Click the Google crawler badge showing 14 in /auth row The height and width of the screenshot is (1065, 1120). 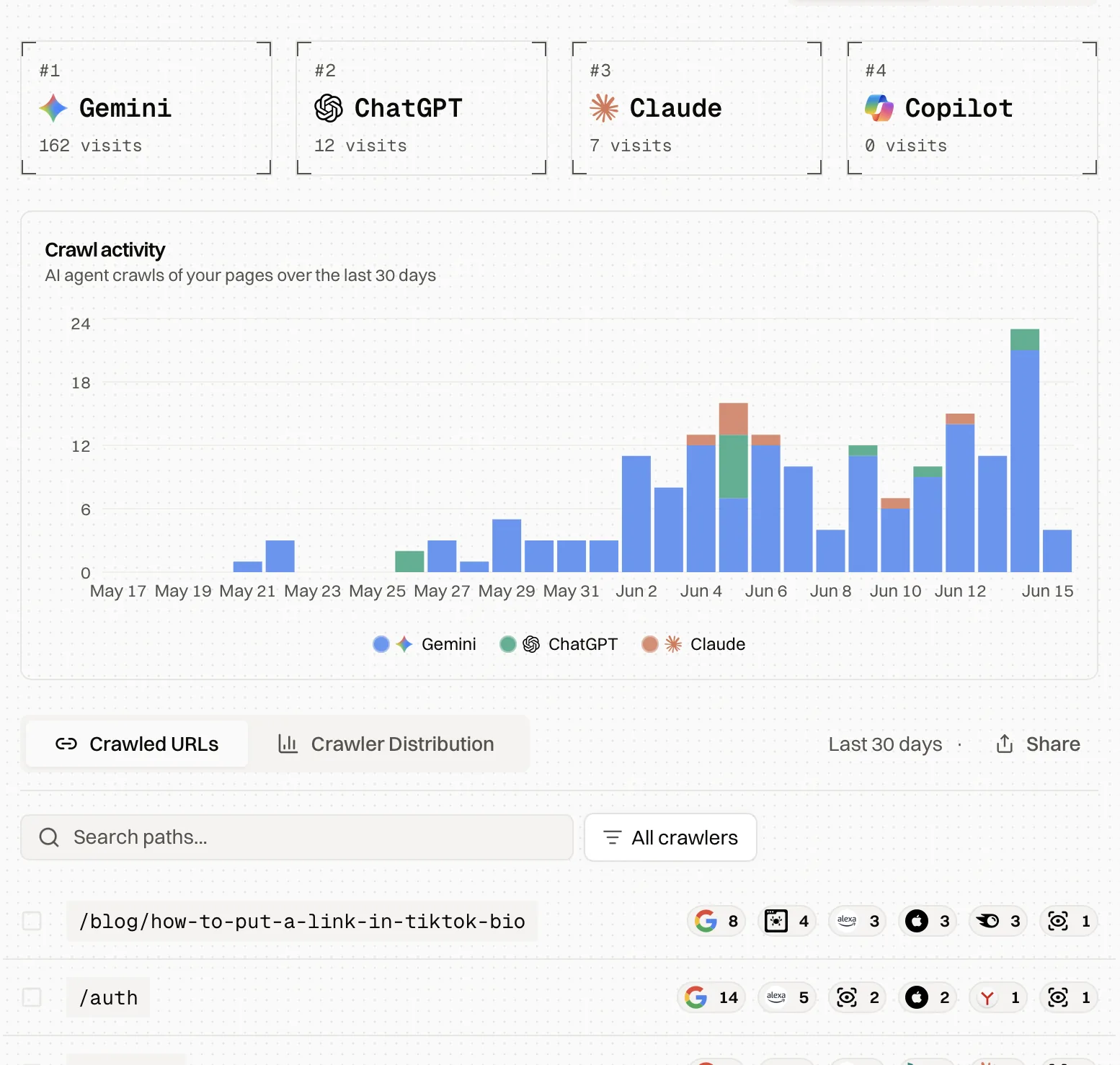pos(711,997)
